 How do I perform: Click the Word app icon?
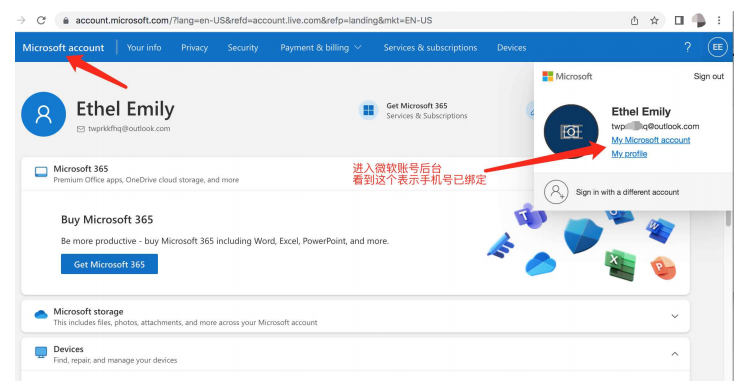pos(659,230)
